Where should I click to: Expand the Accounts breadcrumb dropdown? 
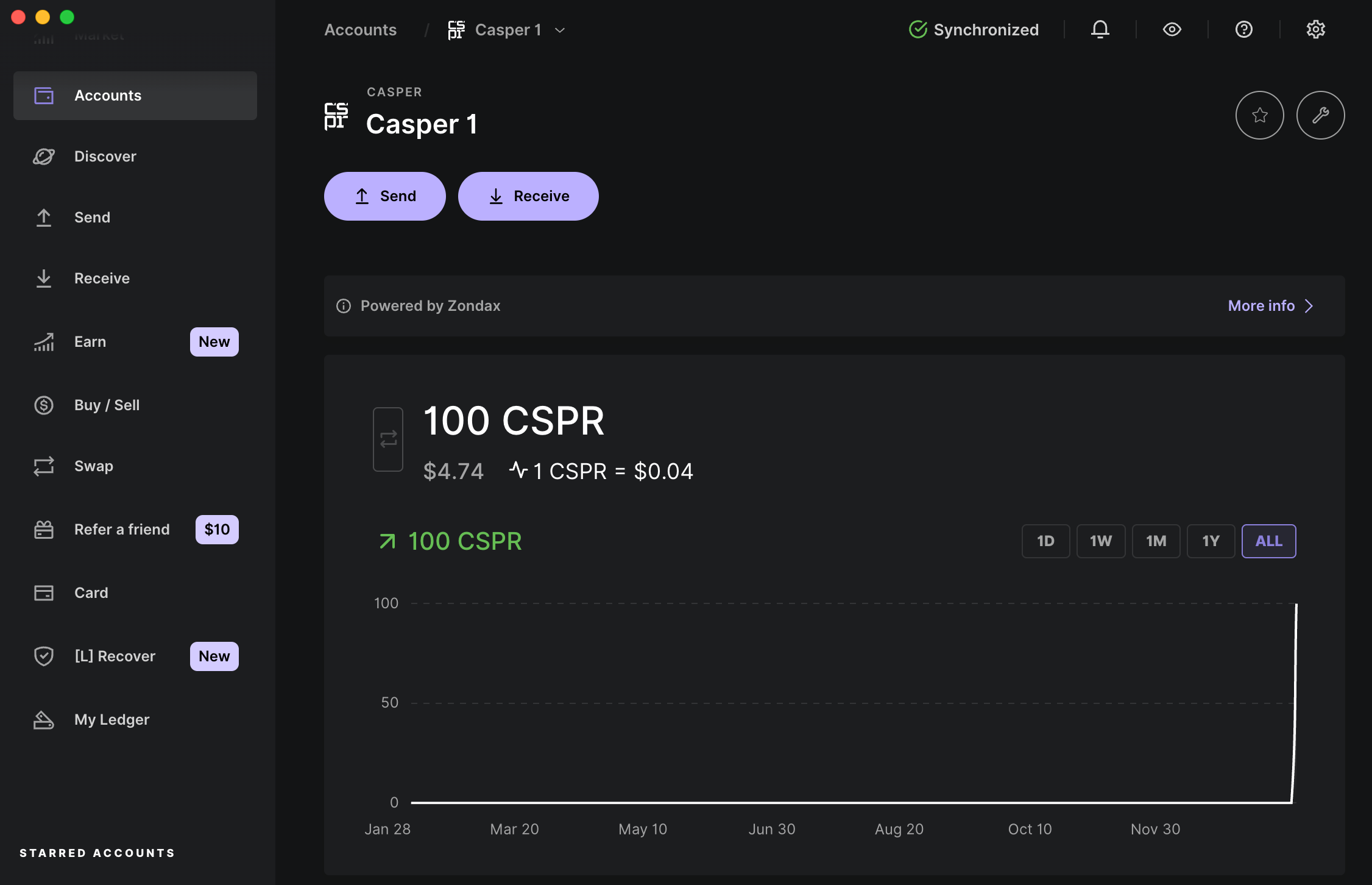(560, 28)
